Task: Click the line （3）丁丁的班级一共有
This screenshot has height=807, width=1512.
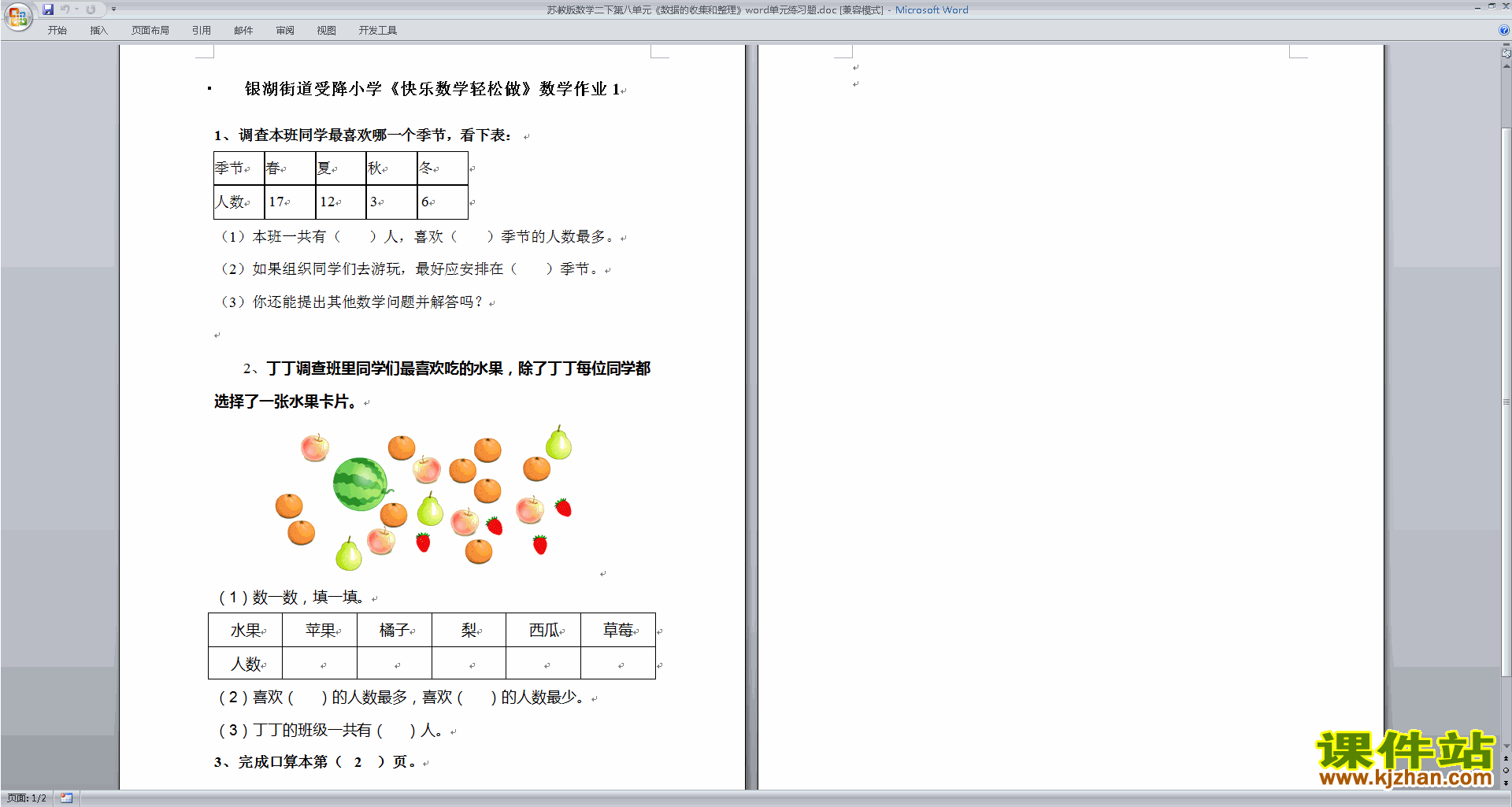Action: tap(331, 731)
